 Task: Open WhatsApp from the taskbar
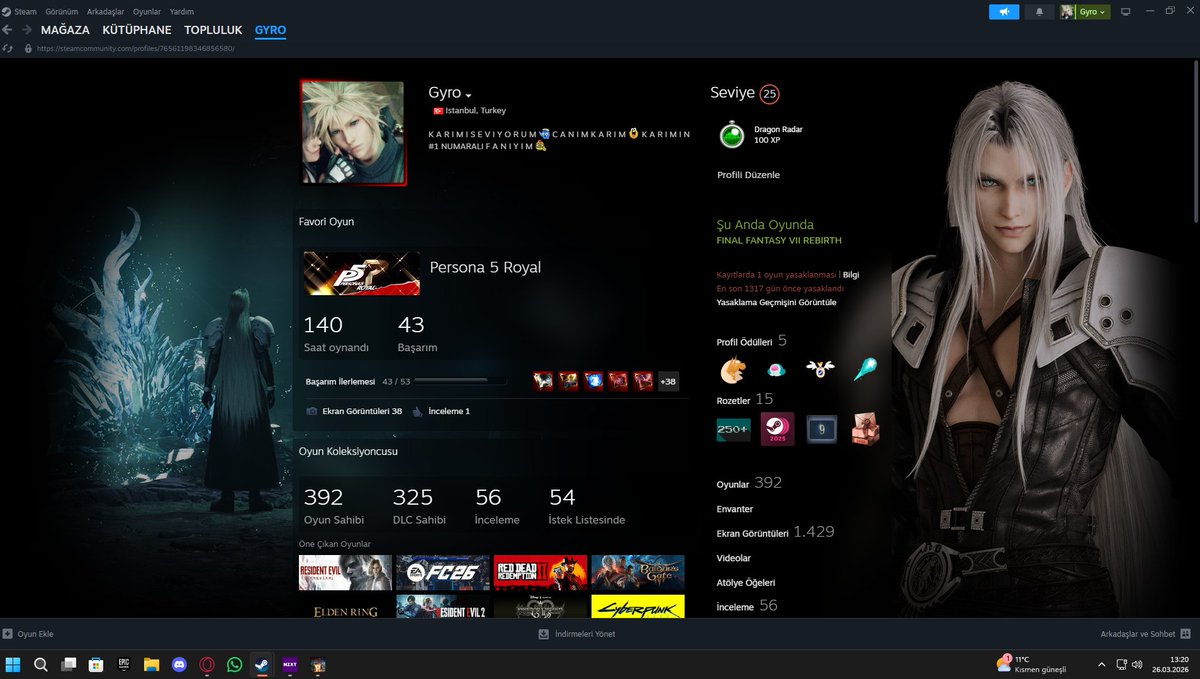(234, 664)
